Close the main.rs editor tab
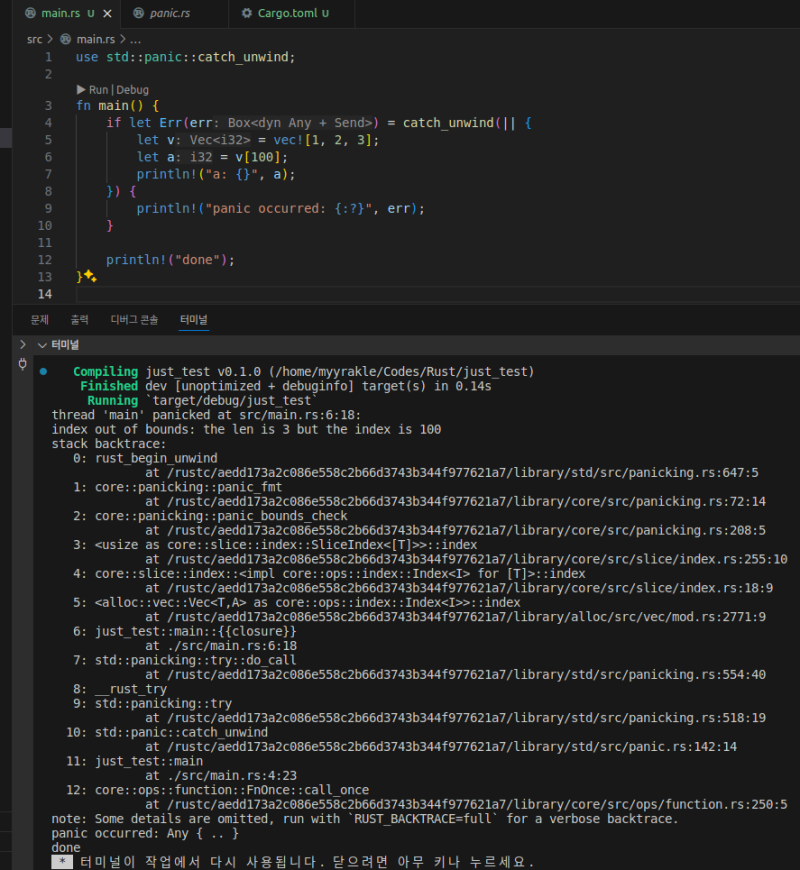The width and height of the screenshot is (800, 870). pos(107,14)
